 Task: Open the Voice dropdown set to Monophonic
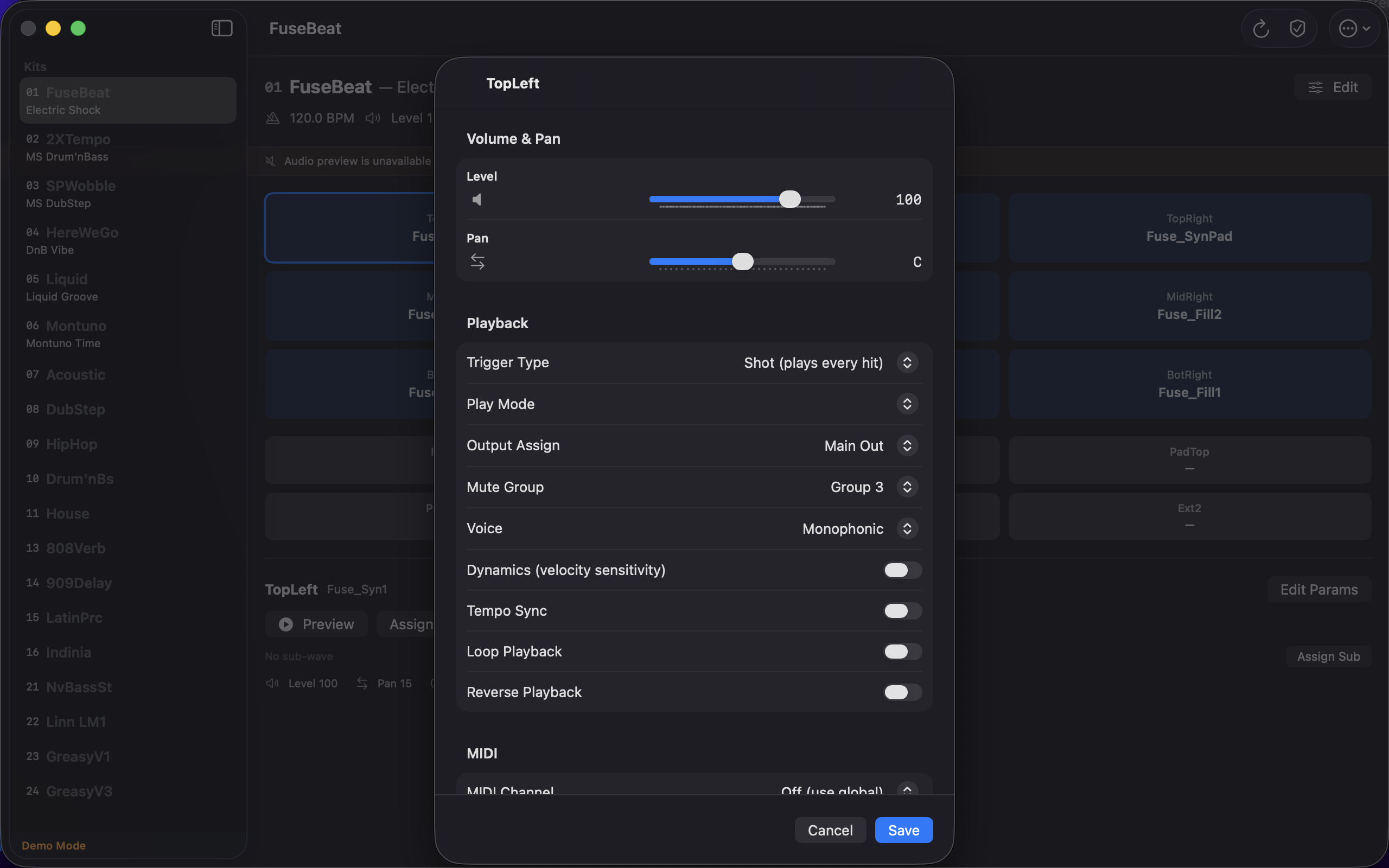907,529
